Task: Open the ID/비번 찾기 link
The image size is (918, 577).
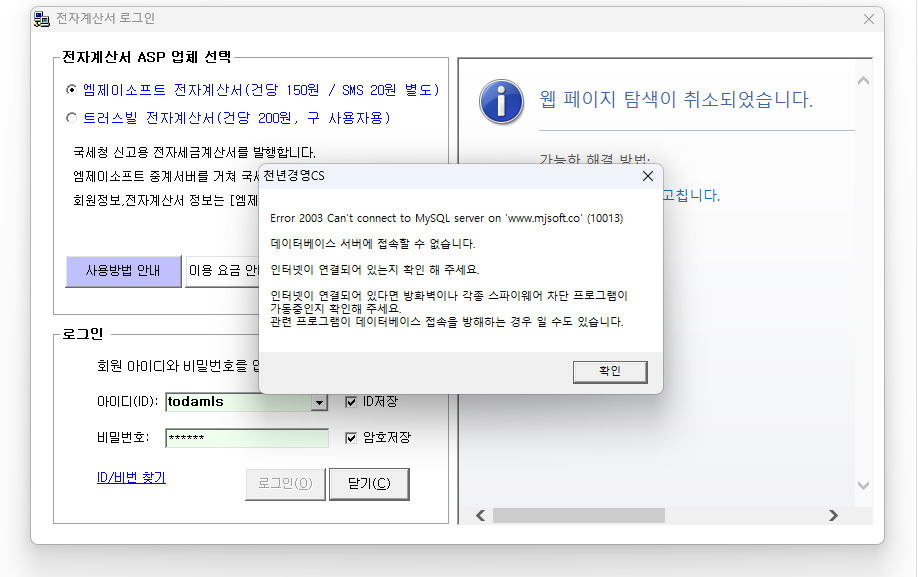Action: pyautogui.click(x=131, y=478)
